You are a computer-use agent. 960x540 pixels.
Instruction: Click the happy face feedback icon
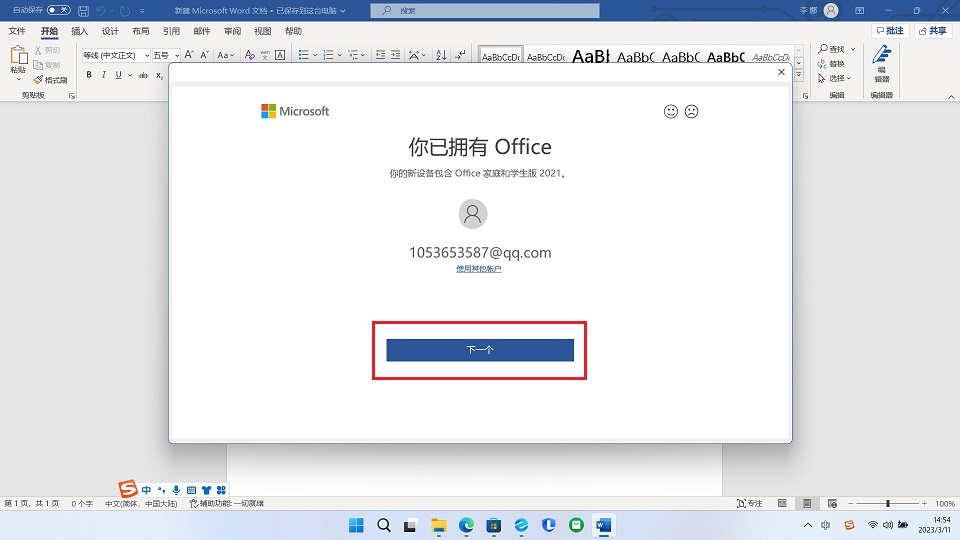(671, 112)
